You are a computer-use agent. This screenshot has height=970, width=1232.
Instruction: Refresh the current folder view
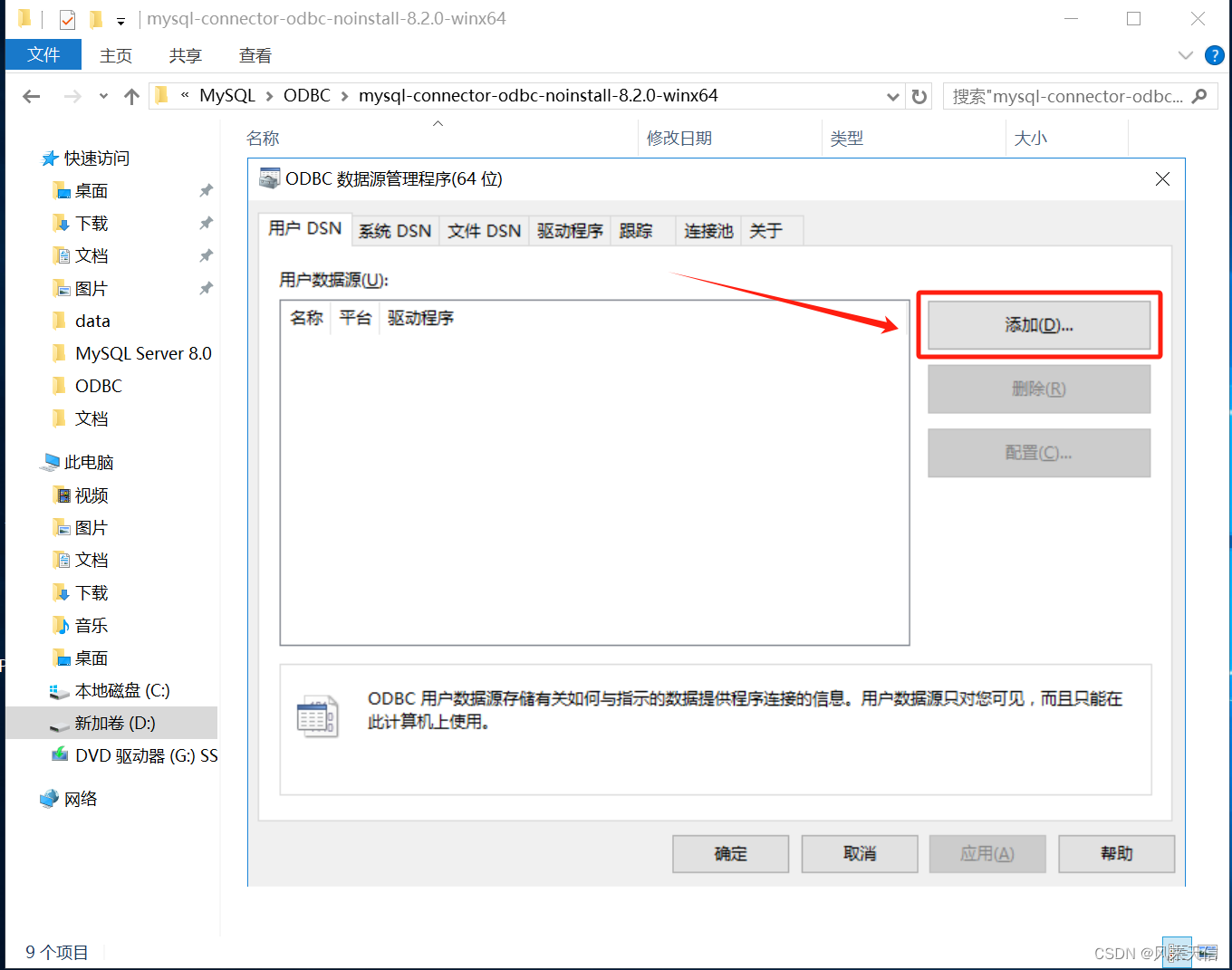[919, 96]
